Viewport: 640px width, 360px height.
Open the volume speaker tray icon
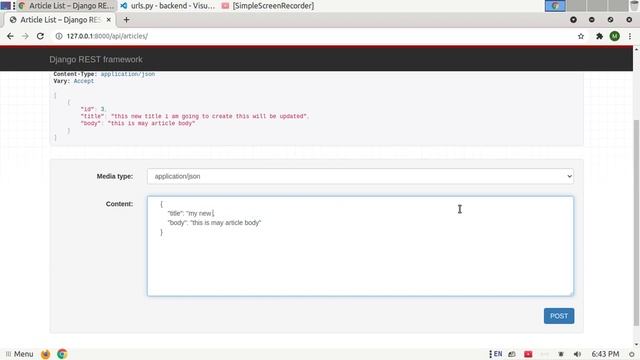click(577, 354)
